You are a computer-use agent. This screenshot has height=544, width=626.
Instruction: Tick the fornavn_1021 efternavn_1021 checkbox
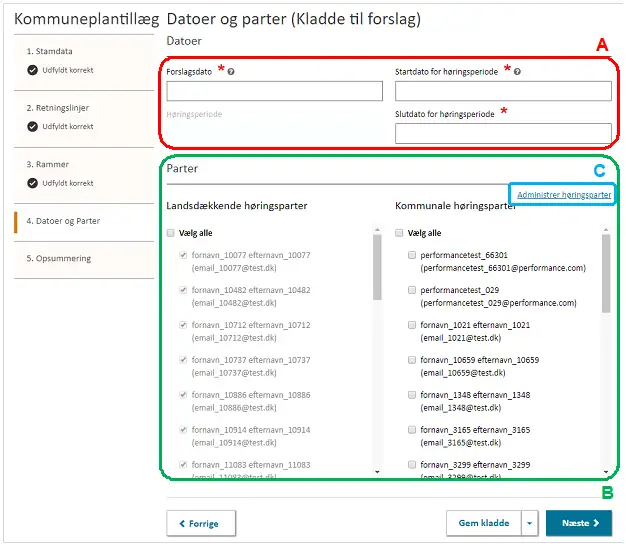tap(413, 326)
